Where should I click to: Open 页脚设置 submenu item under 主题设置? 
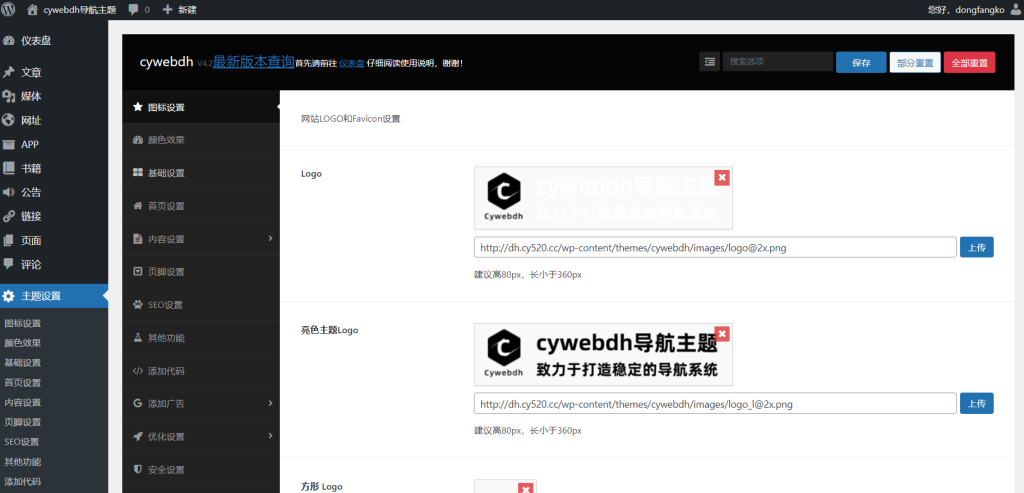(x=23, y=422)
